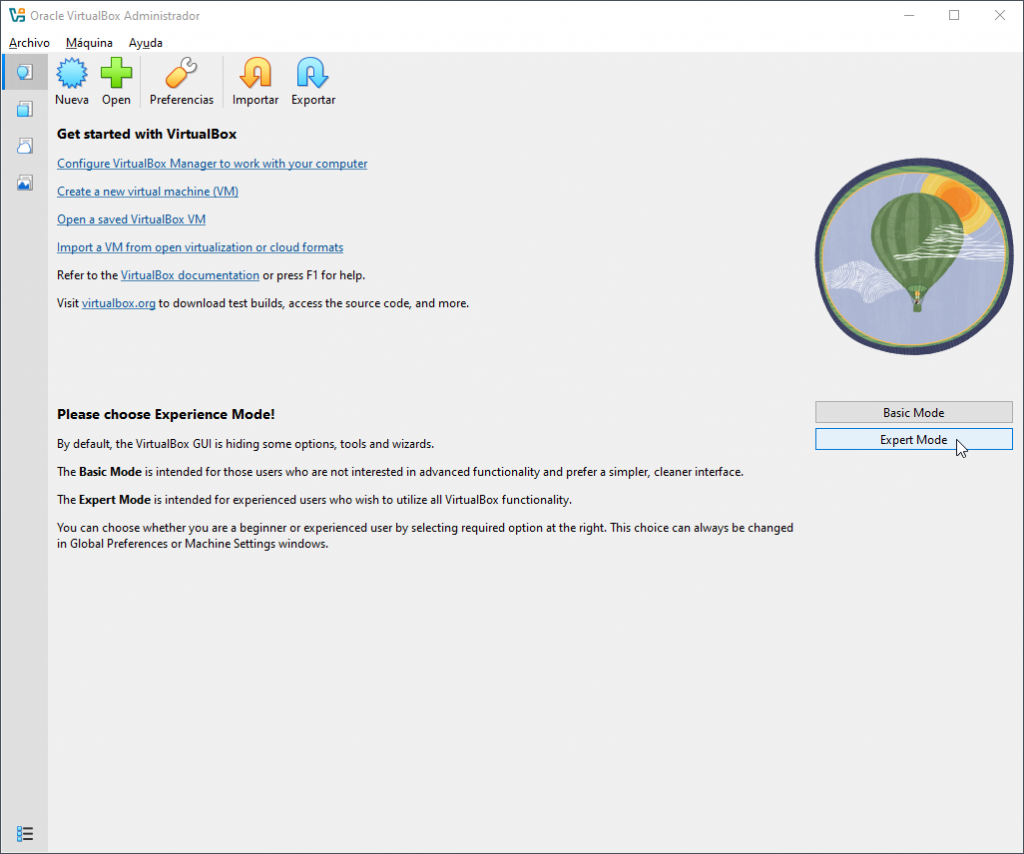1024x854 pixels.
Task: Choose the Basic Mode button
Action: tap(913, 412)
